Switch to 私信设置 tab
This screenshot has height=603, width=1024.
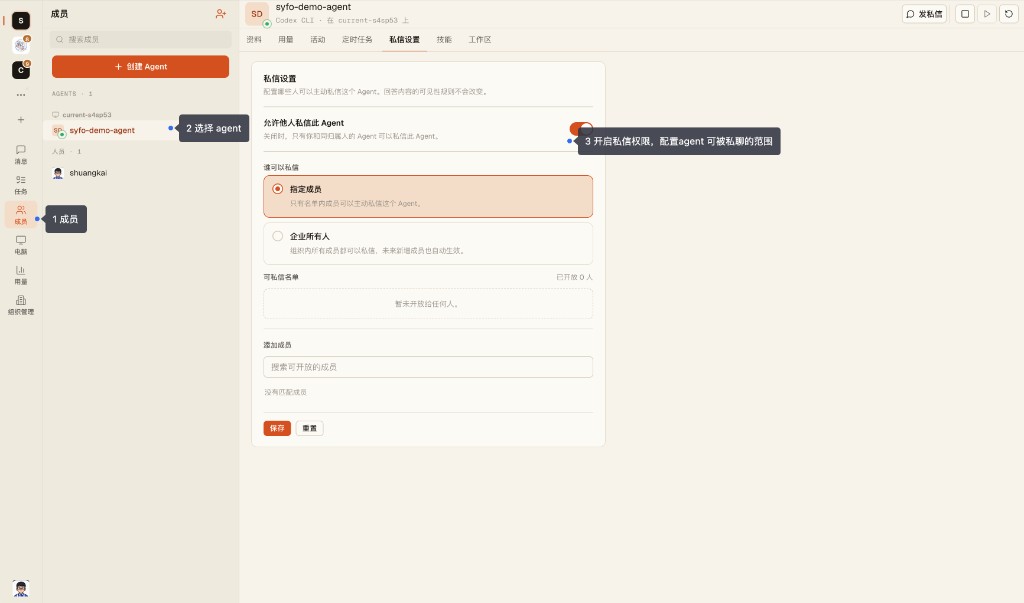[404, 40]
